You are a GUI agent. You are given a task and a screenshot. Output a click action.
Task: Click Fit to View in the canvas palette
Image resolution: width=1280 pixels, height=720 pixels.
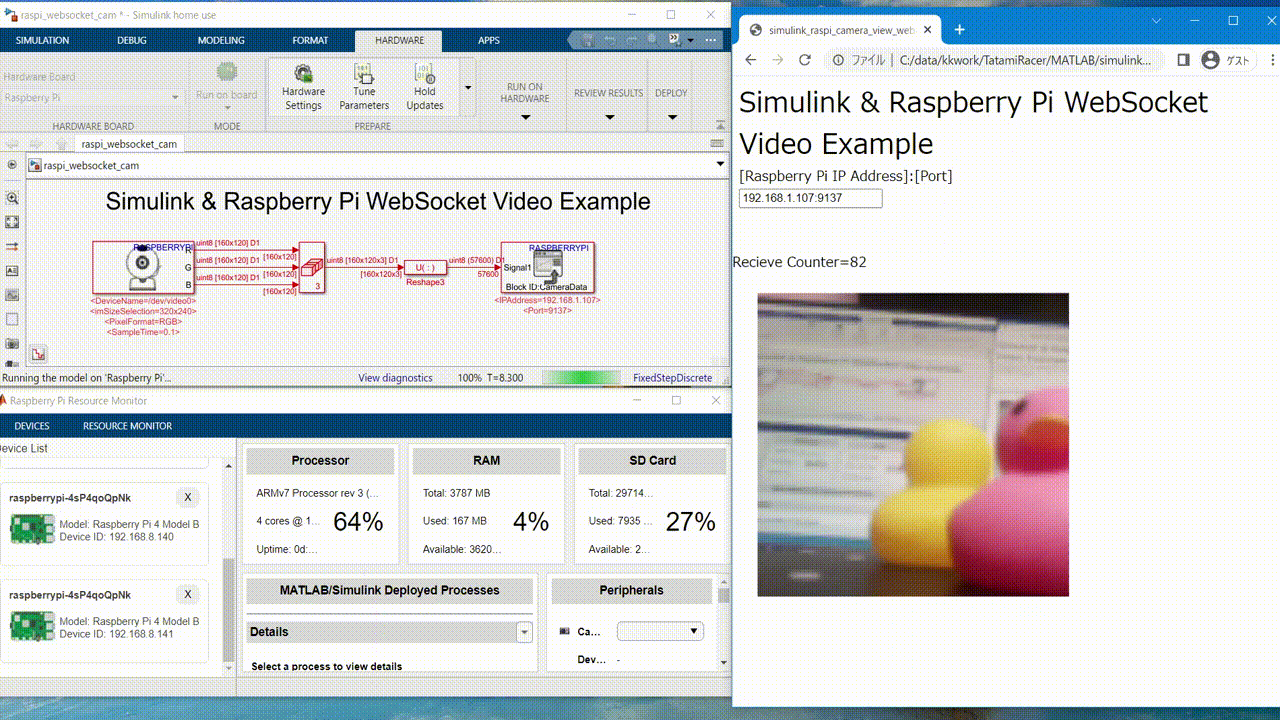pyautogui.click(x=12, y=222)
